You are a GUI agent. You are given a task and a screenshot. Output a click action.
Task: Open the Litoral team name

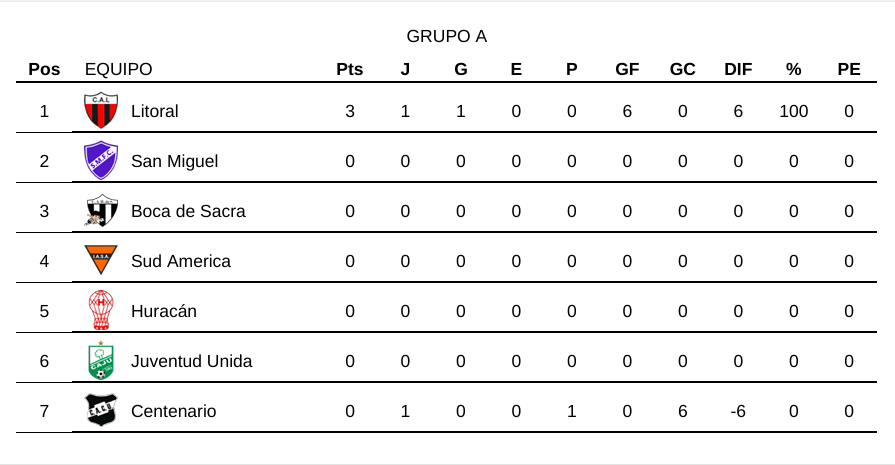click(154, 111)
